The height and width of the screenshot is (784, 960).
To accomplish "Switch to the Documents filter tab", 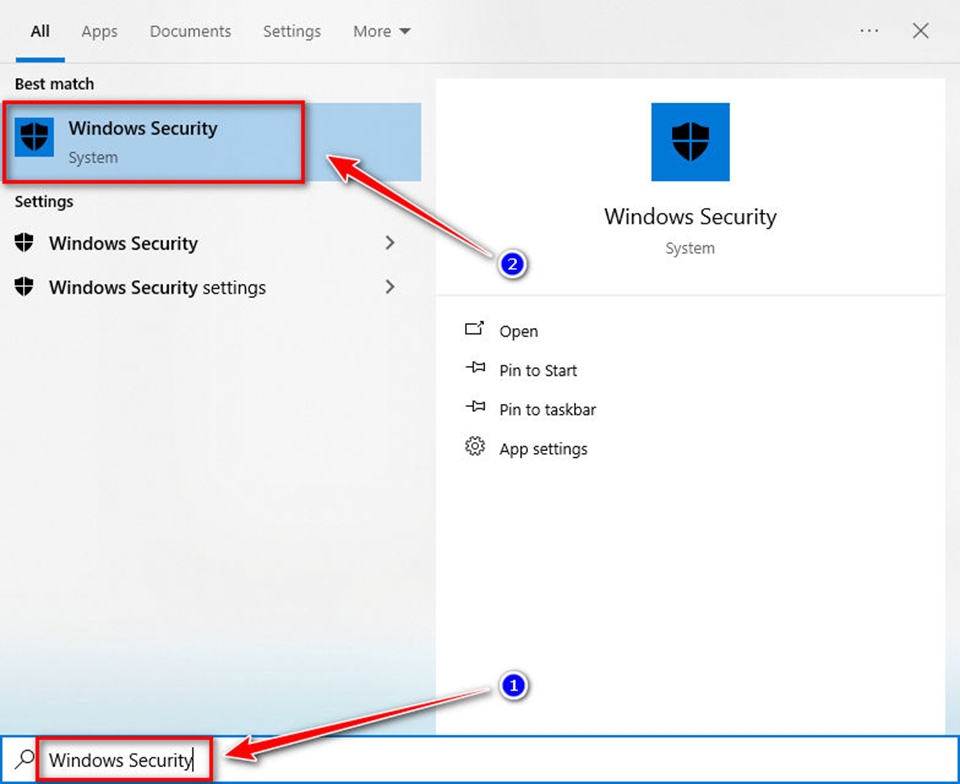I will point(190,31).
